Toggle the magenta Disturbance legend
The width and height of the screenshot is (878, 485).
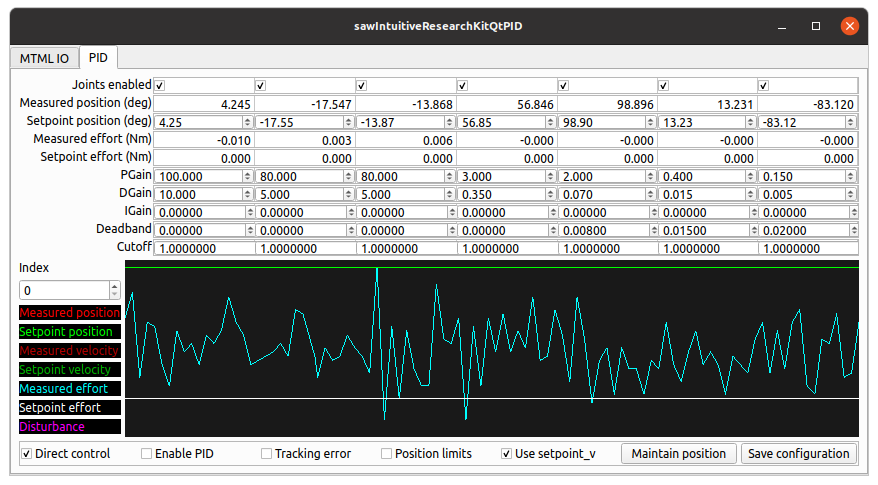pyautogui.click(x=70, y=427)
